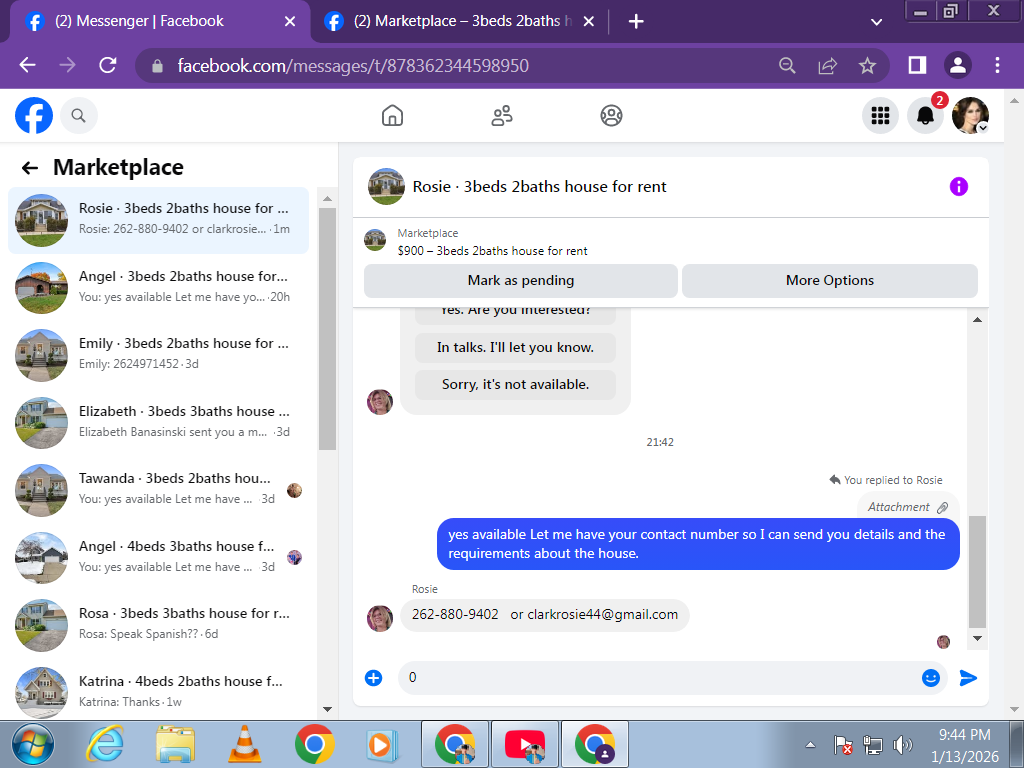Viewport: 1024px width, 768px height.
Task: Open Katrina 4beds 2baths house conversation
Action: pyautogui.click(x=158, y=692)
